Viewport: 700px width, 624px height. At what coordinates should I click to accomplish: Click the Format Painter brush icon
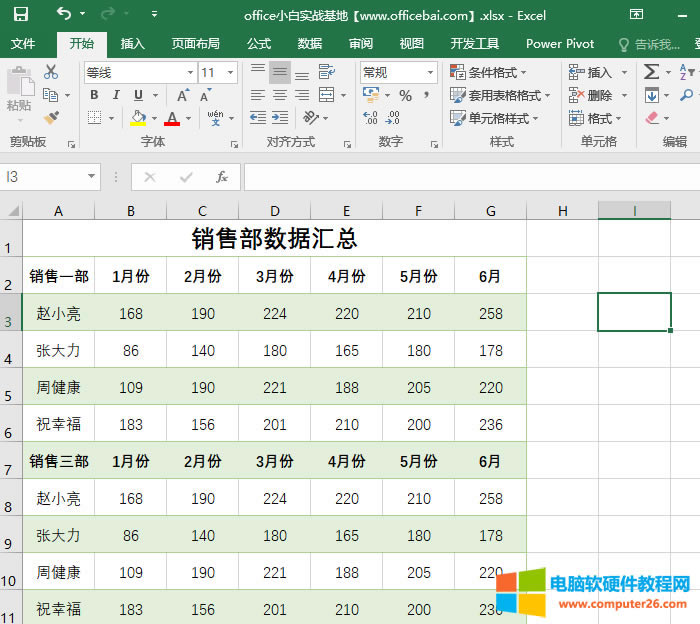[51, 118]
